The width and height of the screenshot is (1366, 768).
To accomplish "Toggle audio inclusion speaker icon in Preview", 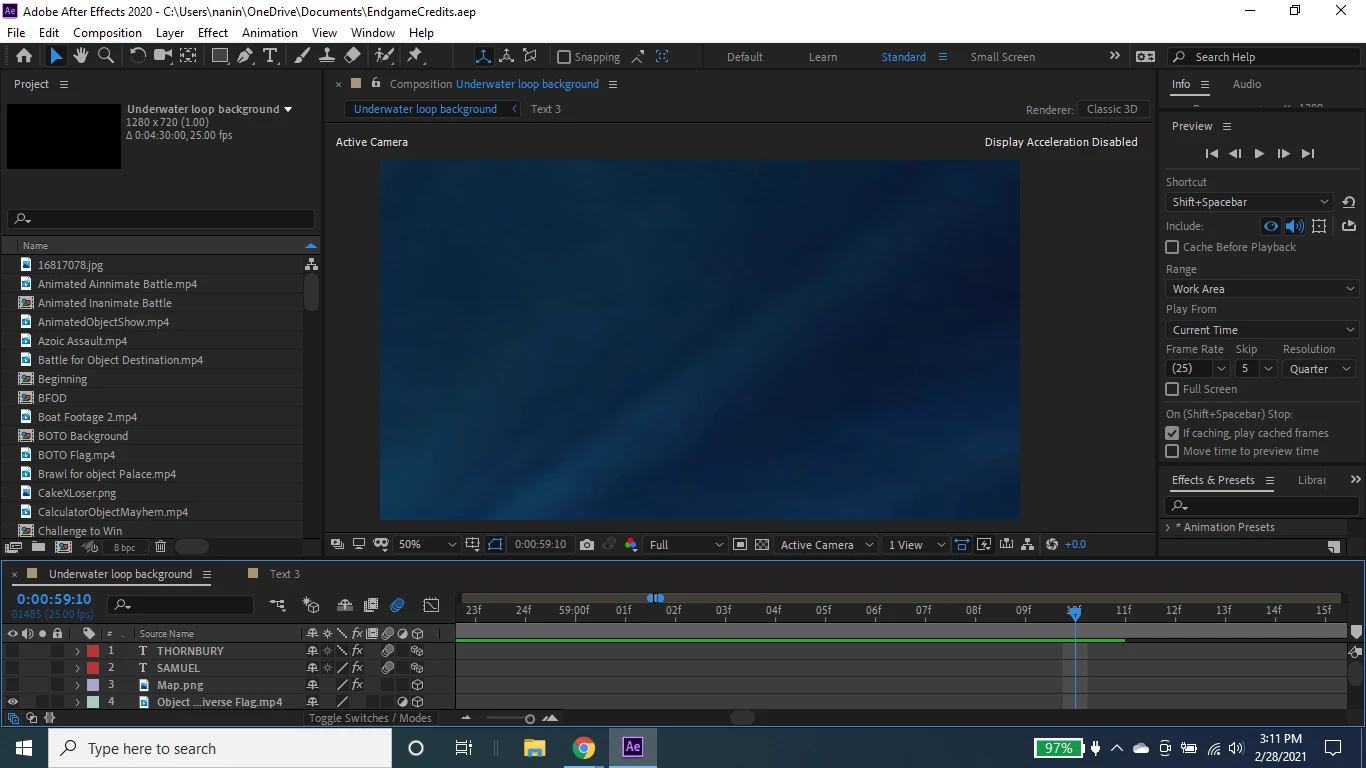I will (x=1294, y=226).
